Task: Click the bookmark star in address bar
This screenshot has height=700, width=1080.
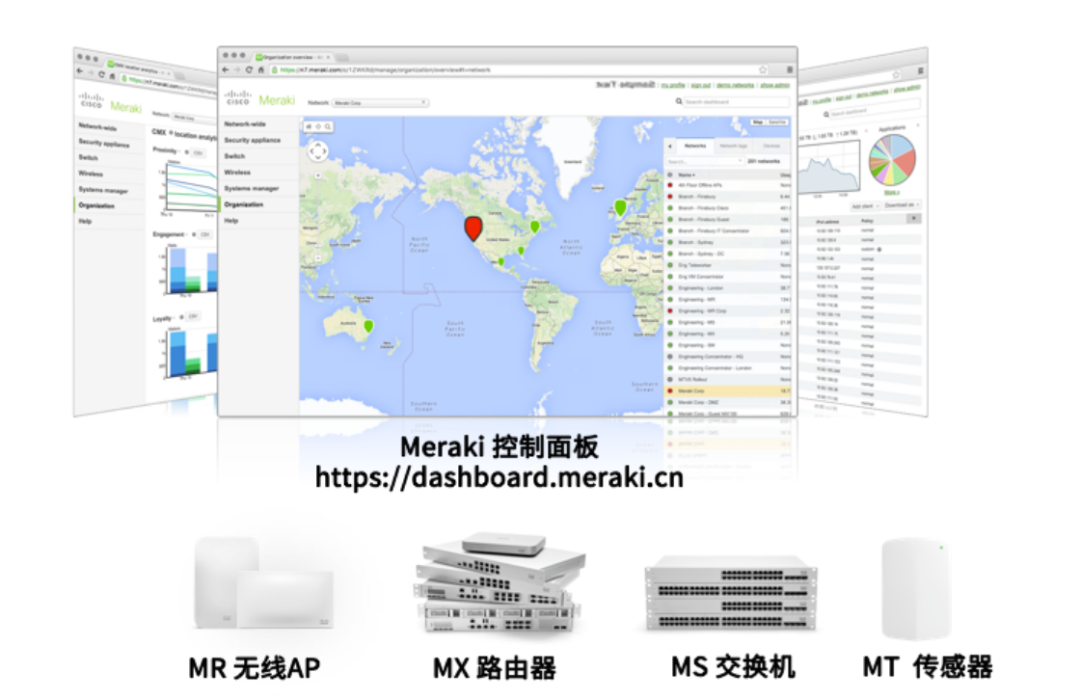Action: [763, 70]
